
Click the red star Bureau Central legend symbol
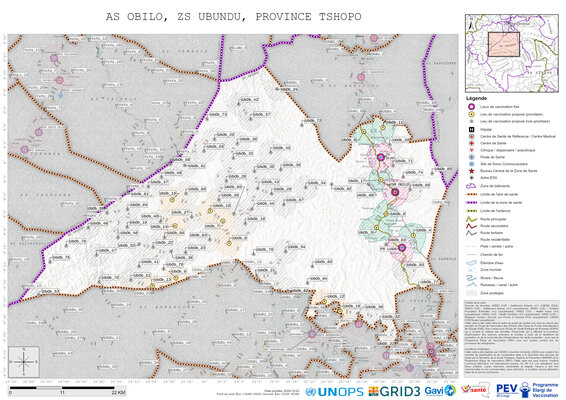471,171
